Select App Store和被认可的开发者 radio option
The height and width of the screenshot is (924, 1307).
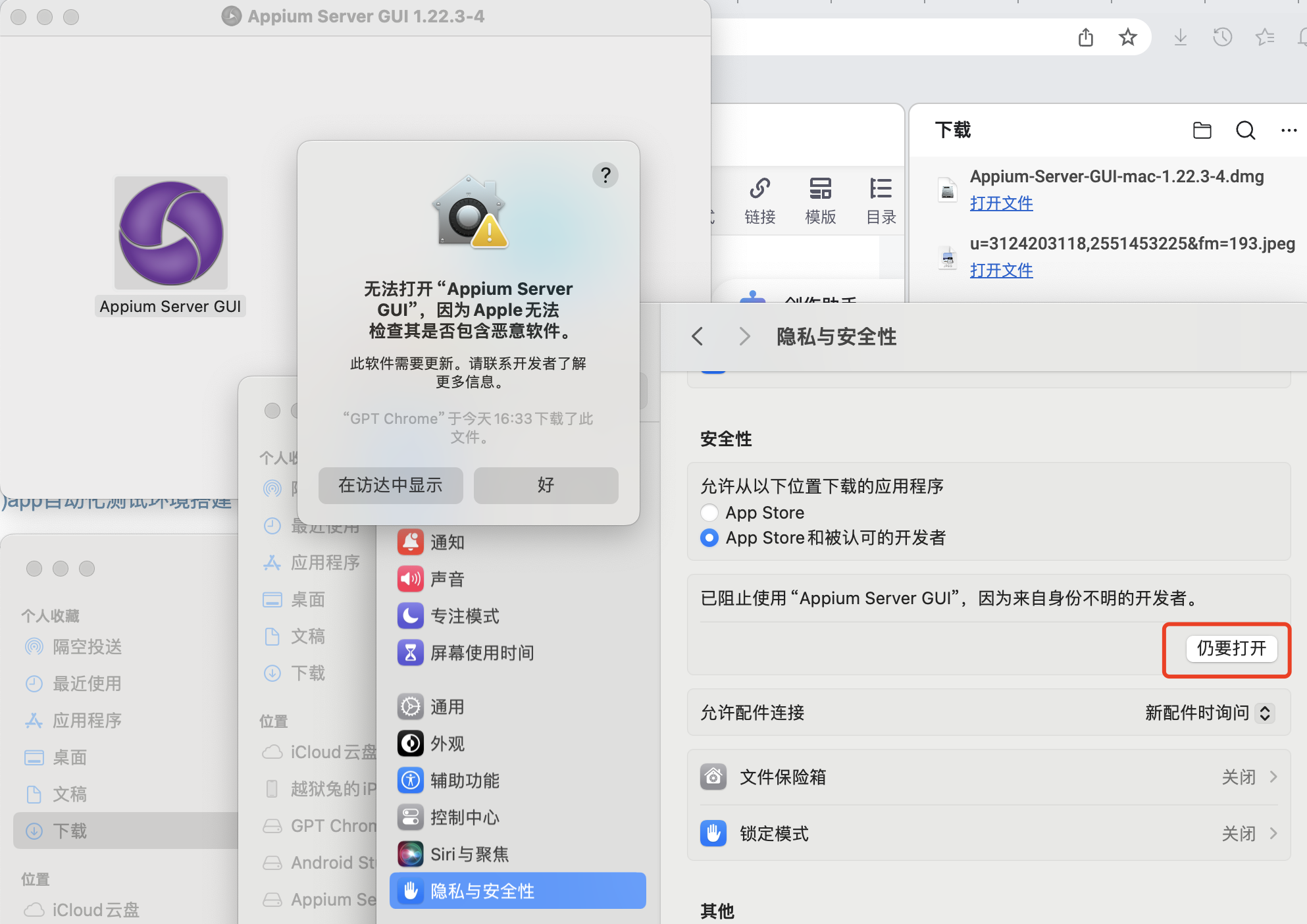[x=709, y=538]
